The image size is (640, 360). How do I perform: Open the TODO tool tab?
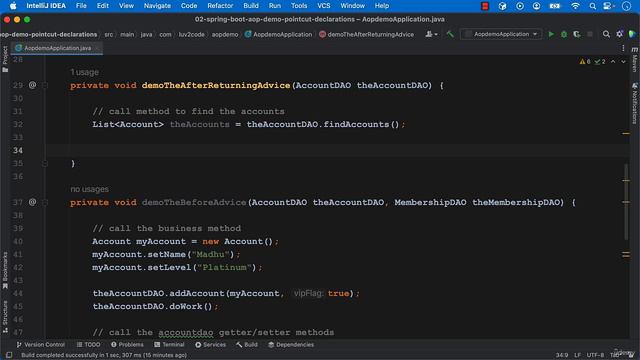coord(88,344)
